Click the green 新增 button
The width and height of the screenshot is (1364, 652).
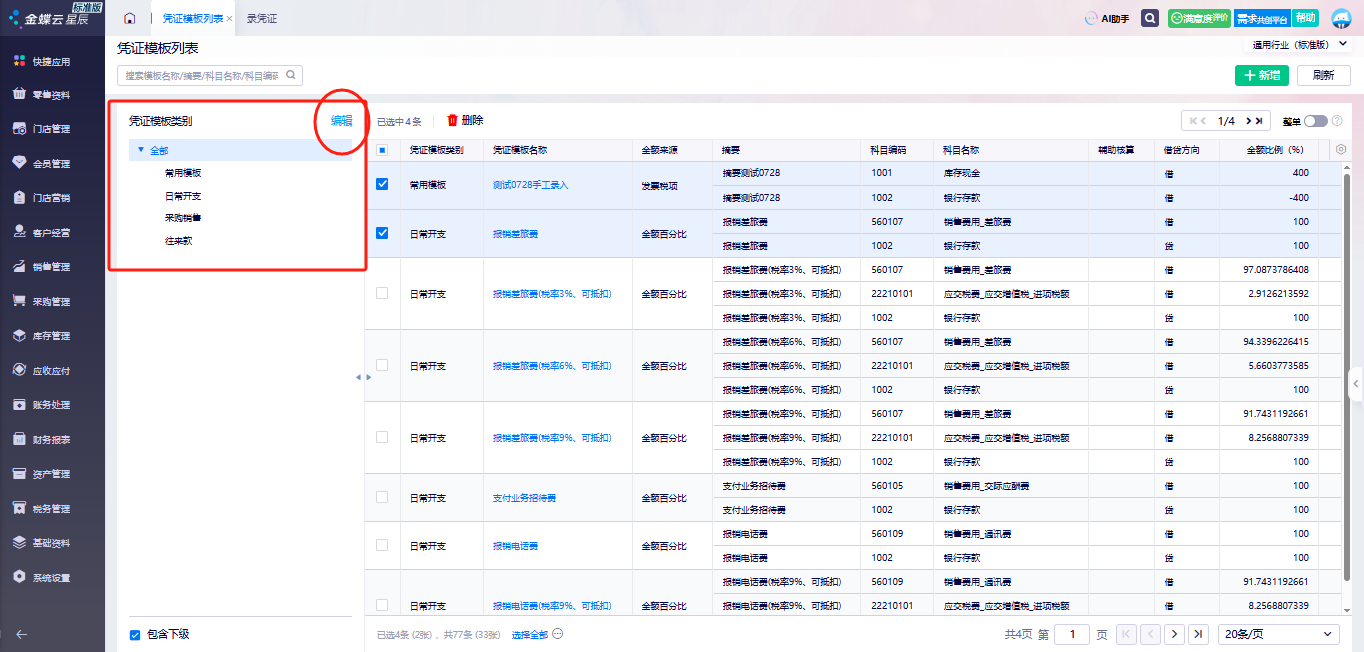(x=1261, y=75)
